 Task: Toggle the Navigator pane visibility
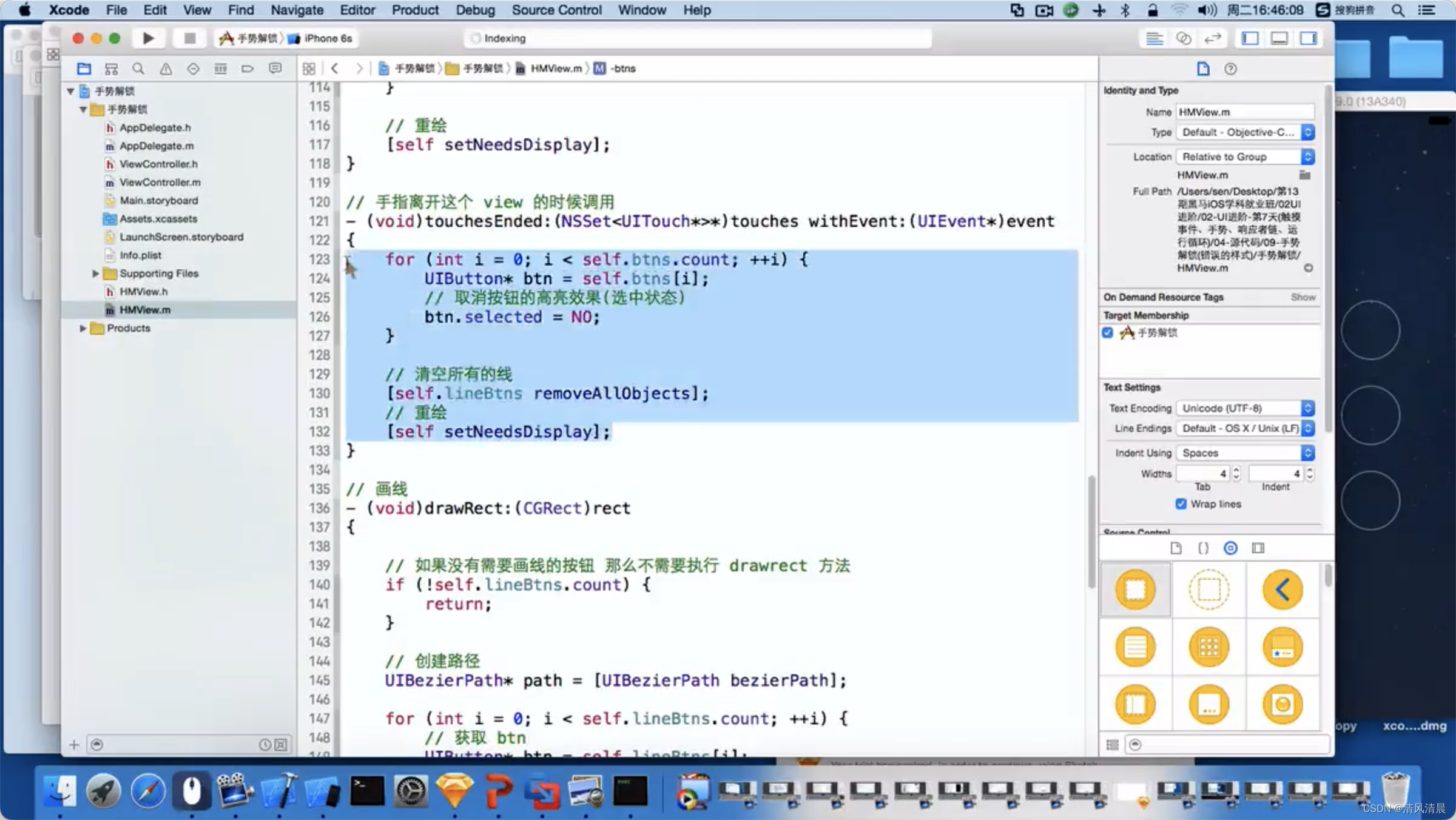(x=1250, y=38)
